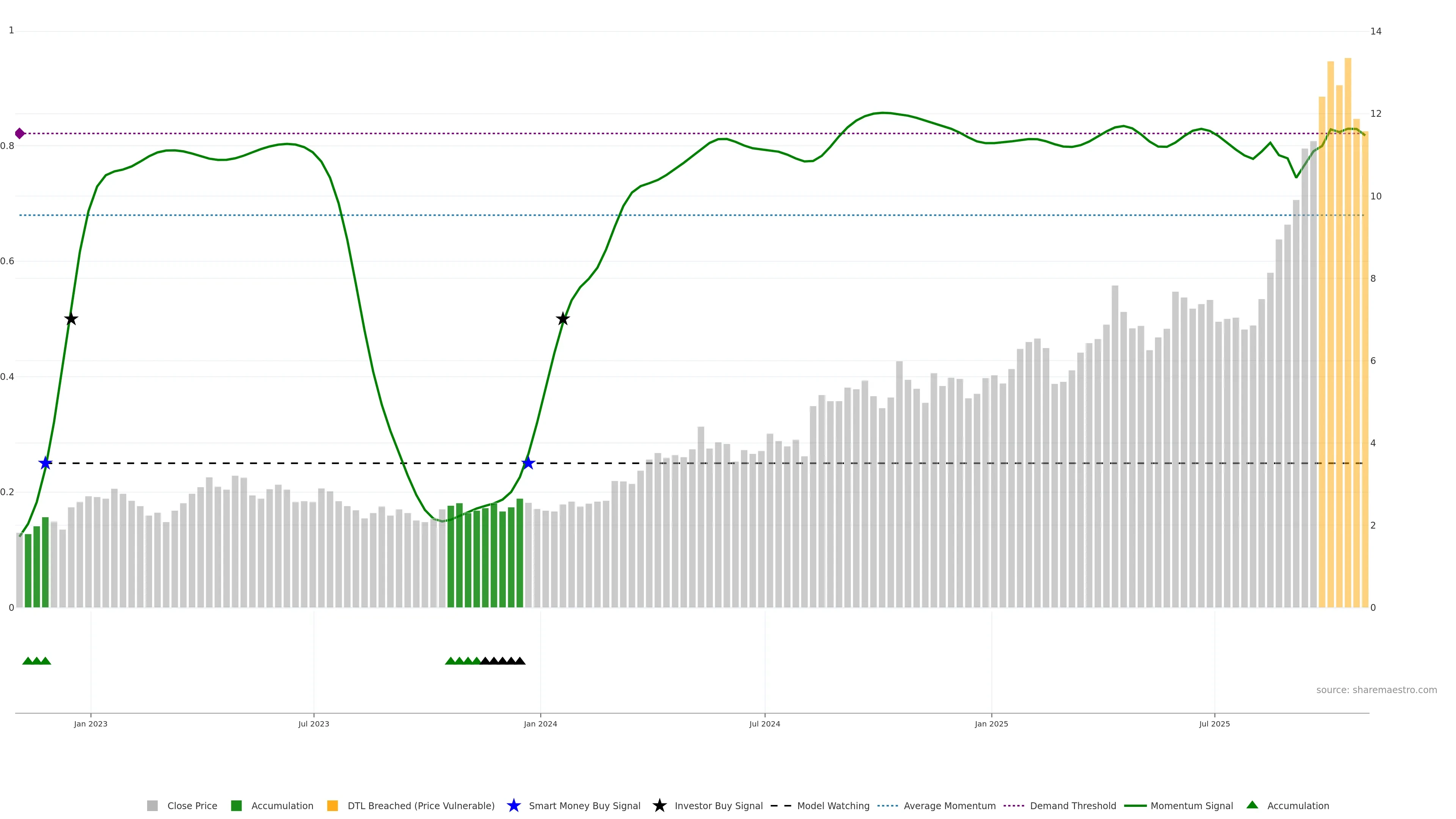The height and width of the screenshot is (819, 1456).
Task: Click the DTL Breached orange legend swatch
Action: 333,805
